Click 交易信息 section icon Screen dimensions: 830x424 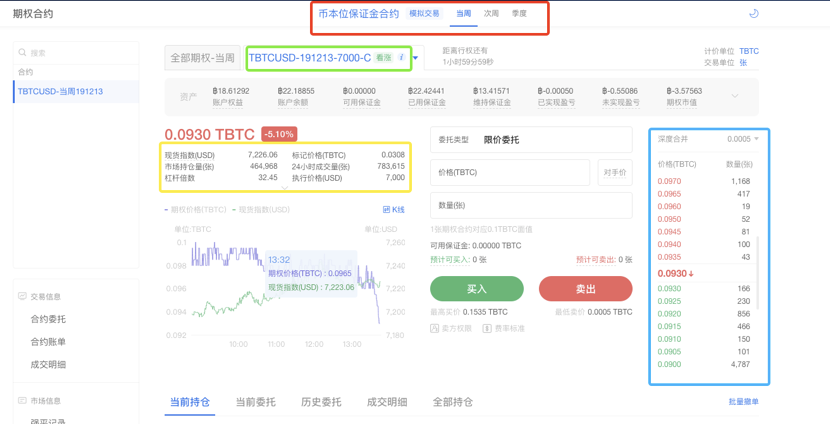click(x=22, y=296)
